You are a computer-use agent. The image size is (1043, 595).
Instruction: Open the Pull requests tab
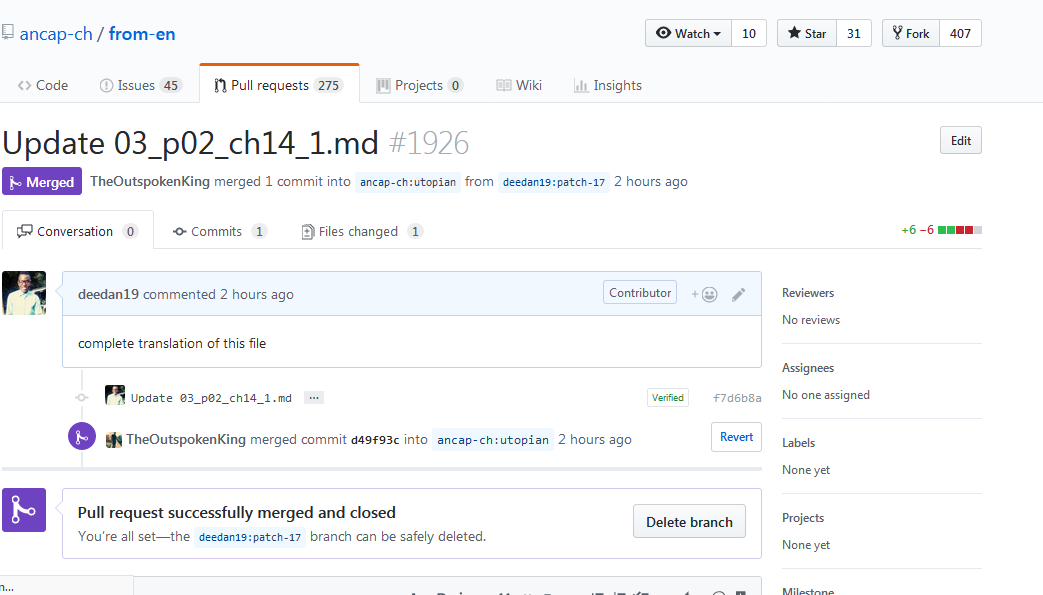click(x=279, y=85)
